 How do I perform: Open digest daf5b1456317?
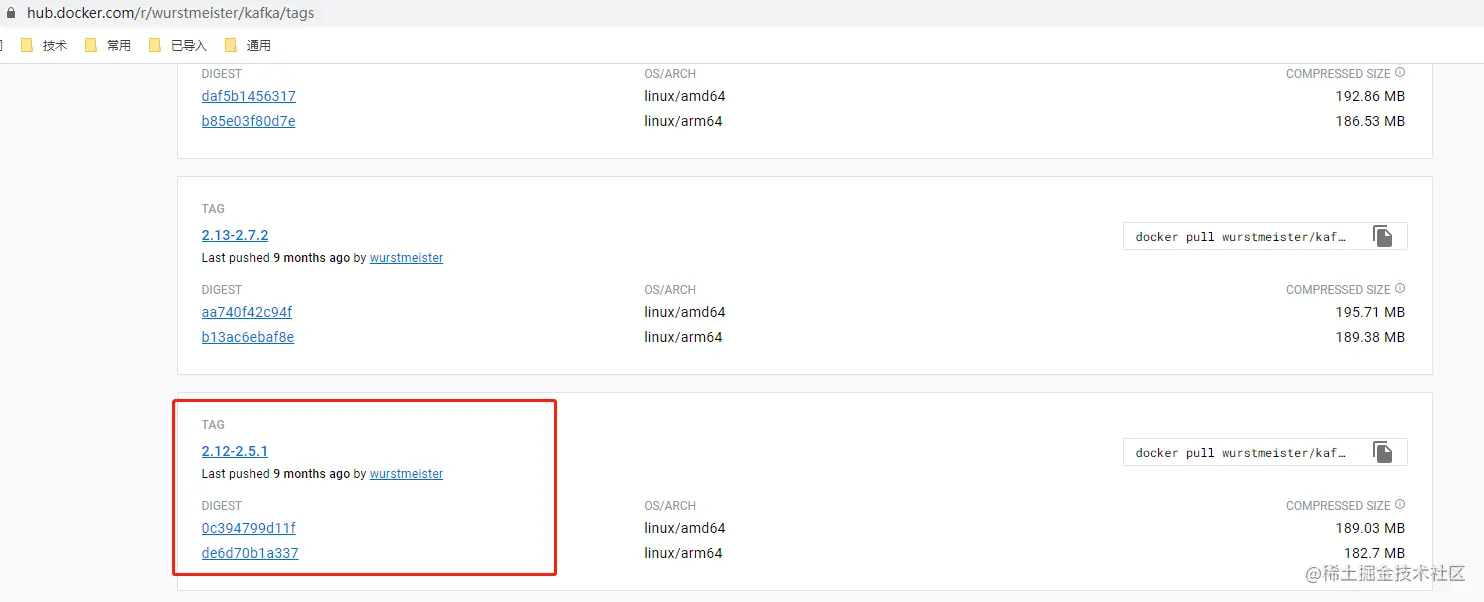click(248, 96)
